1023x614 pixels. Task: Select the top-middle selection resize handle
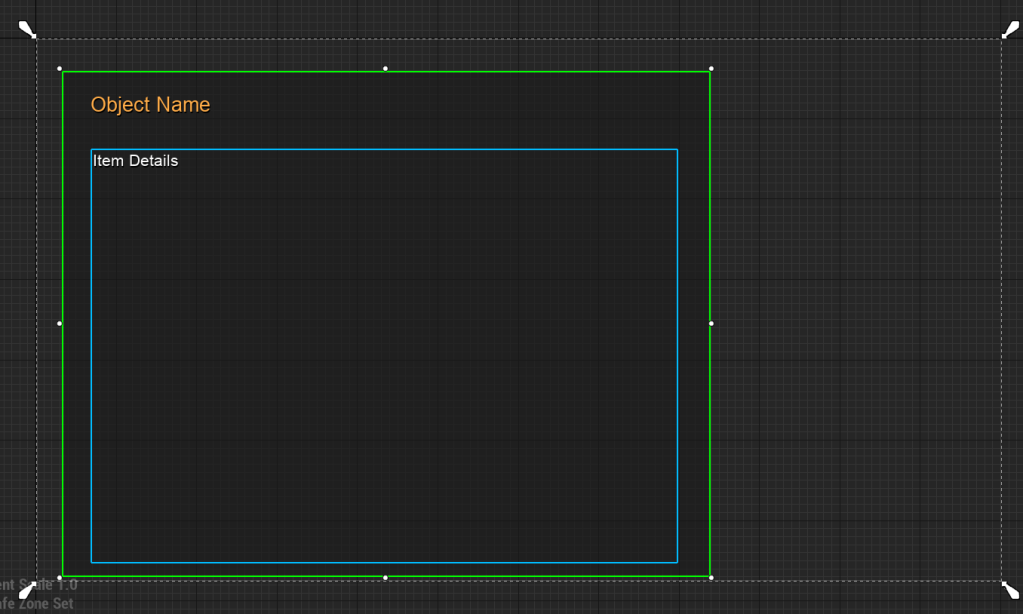[385, 69]
